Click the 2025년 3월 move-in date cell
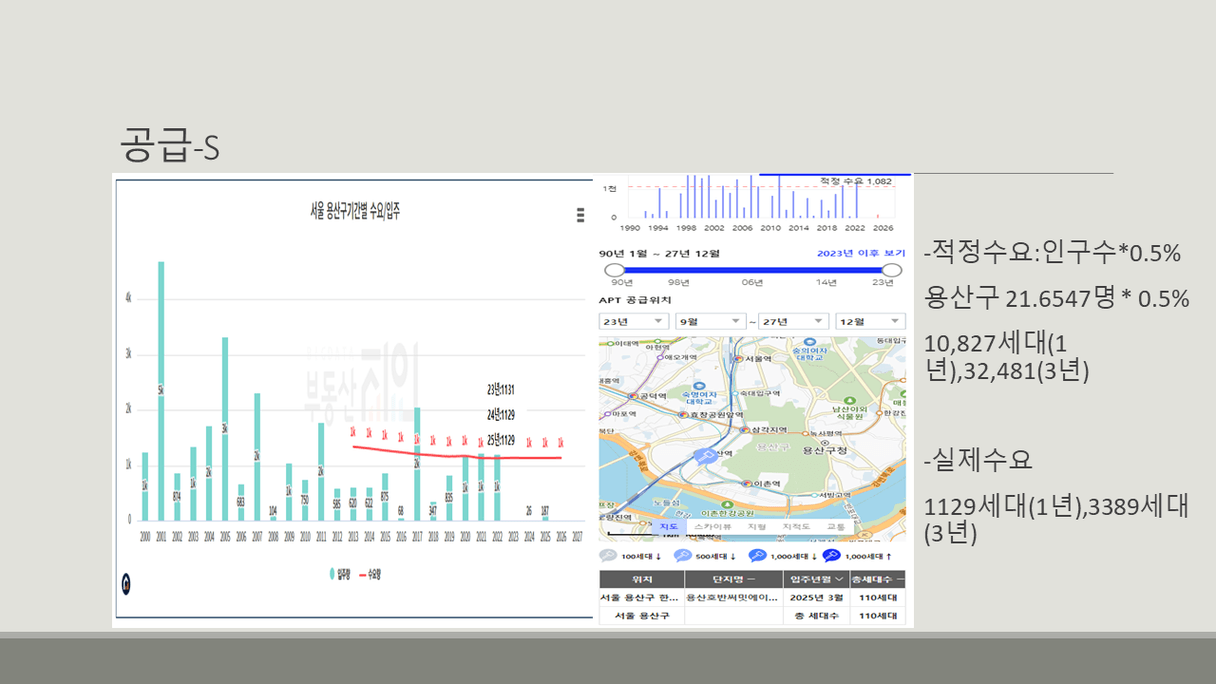 (815, 597)
